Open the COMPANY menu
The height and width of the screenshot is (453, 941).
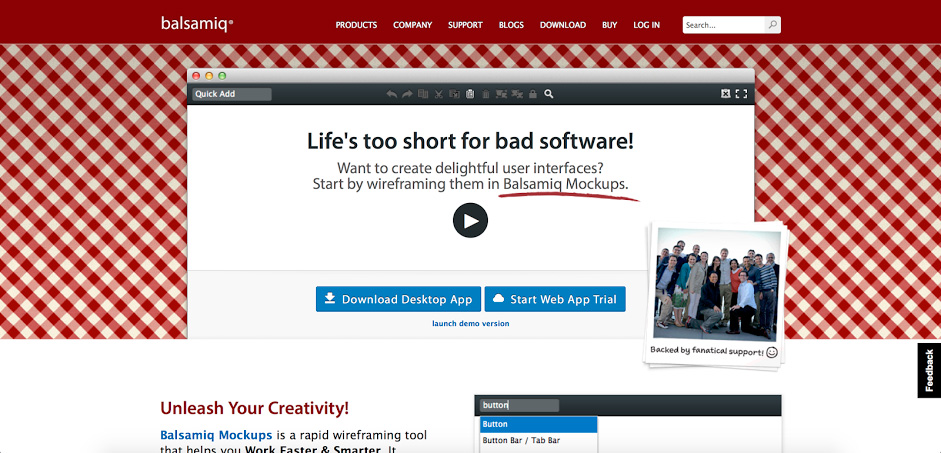[x=412, y=25]
